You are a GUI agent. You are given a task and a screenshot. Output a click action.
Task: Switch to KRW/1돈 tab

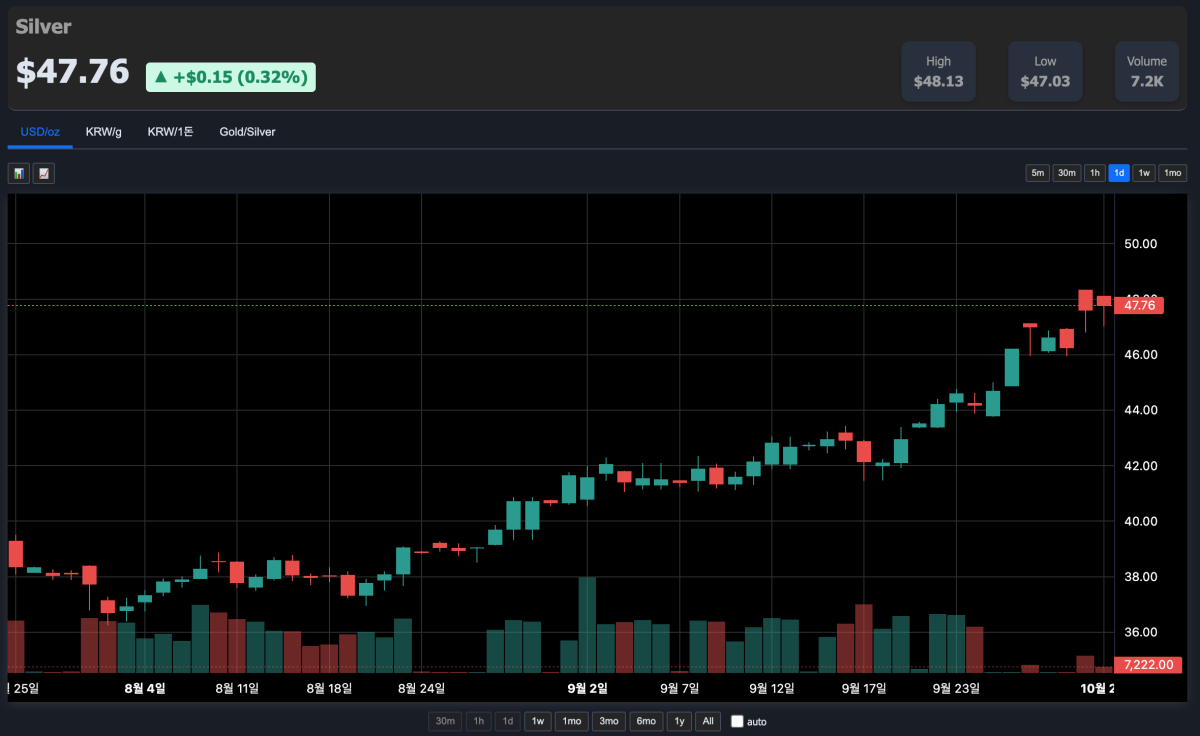tap(171, 132)
